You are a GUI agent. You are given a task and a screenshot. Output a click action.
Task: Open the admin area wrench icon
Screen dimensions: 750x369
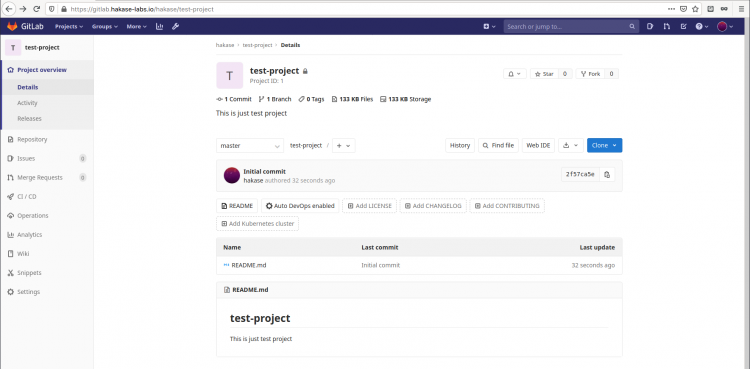click(x=176, y=26)
